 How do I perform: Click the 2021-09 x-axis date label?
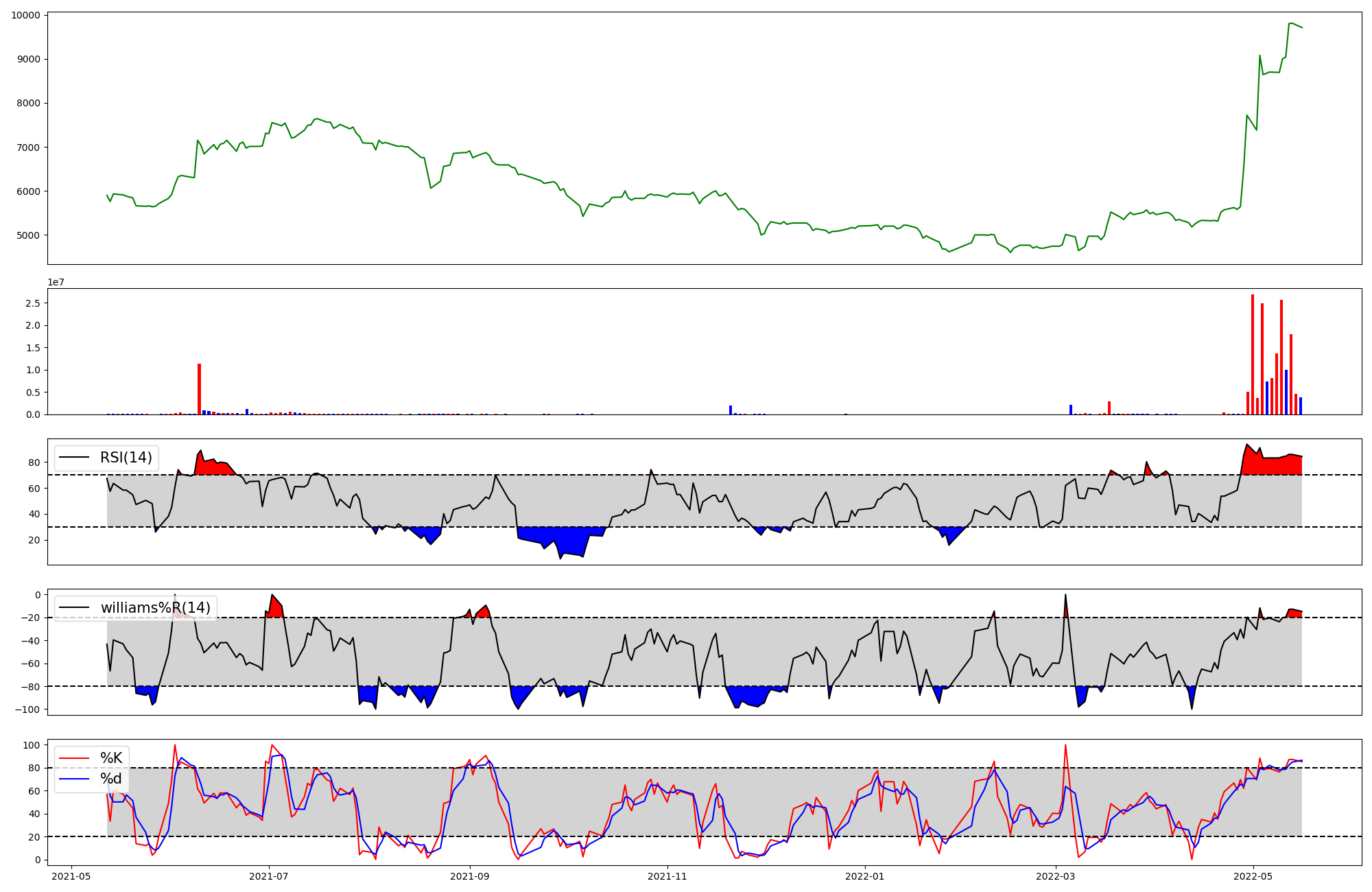click(x=470, y=876)
